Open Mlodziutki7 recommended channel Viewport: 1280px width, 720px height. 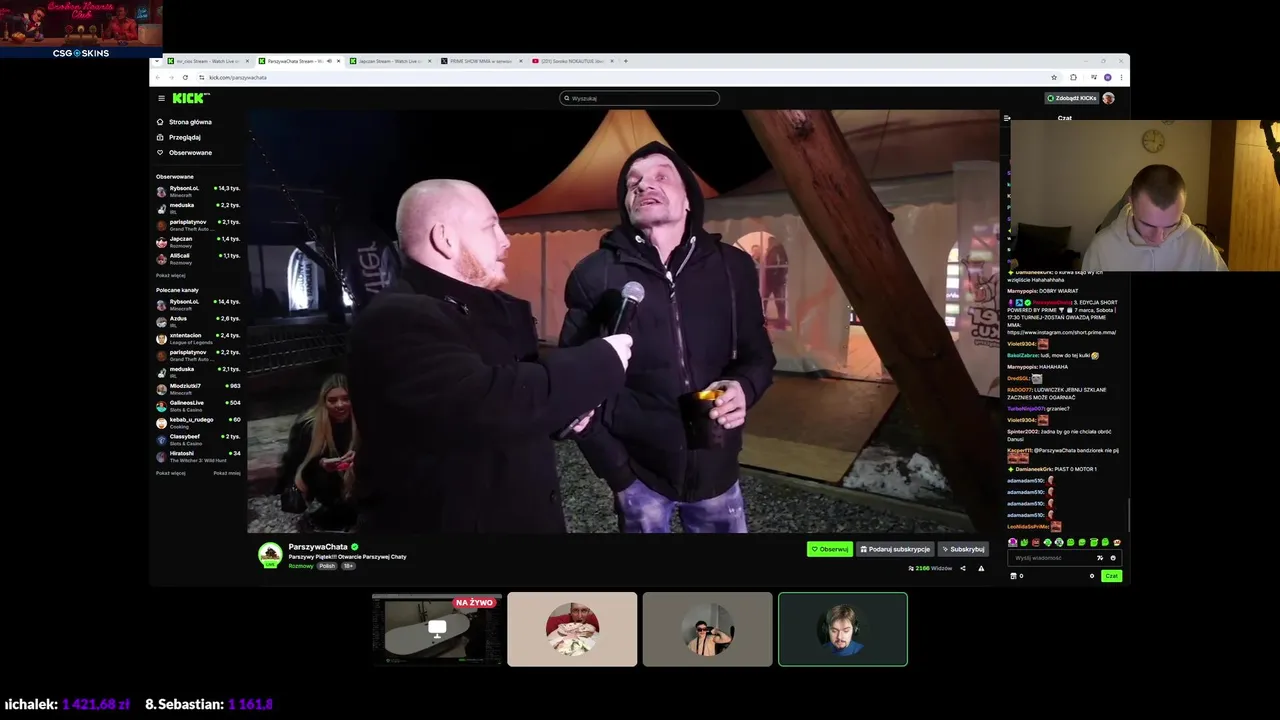coord(198,388)
